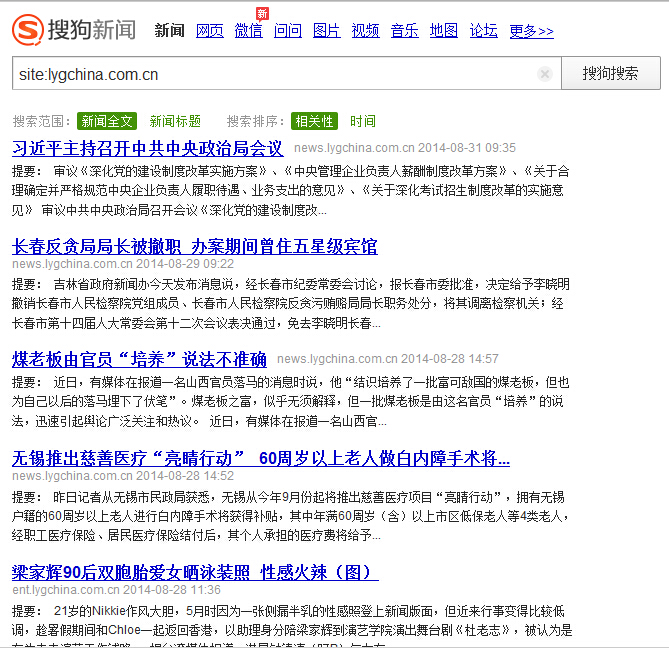Image resolution: width=669 pixels, height=648 pixels.
Task: Open the 梁家辉90后双胞胎爱女晒泳装照 article
Action: [195, 572]
